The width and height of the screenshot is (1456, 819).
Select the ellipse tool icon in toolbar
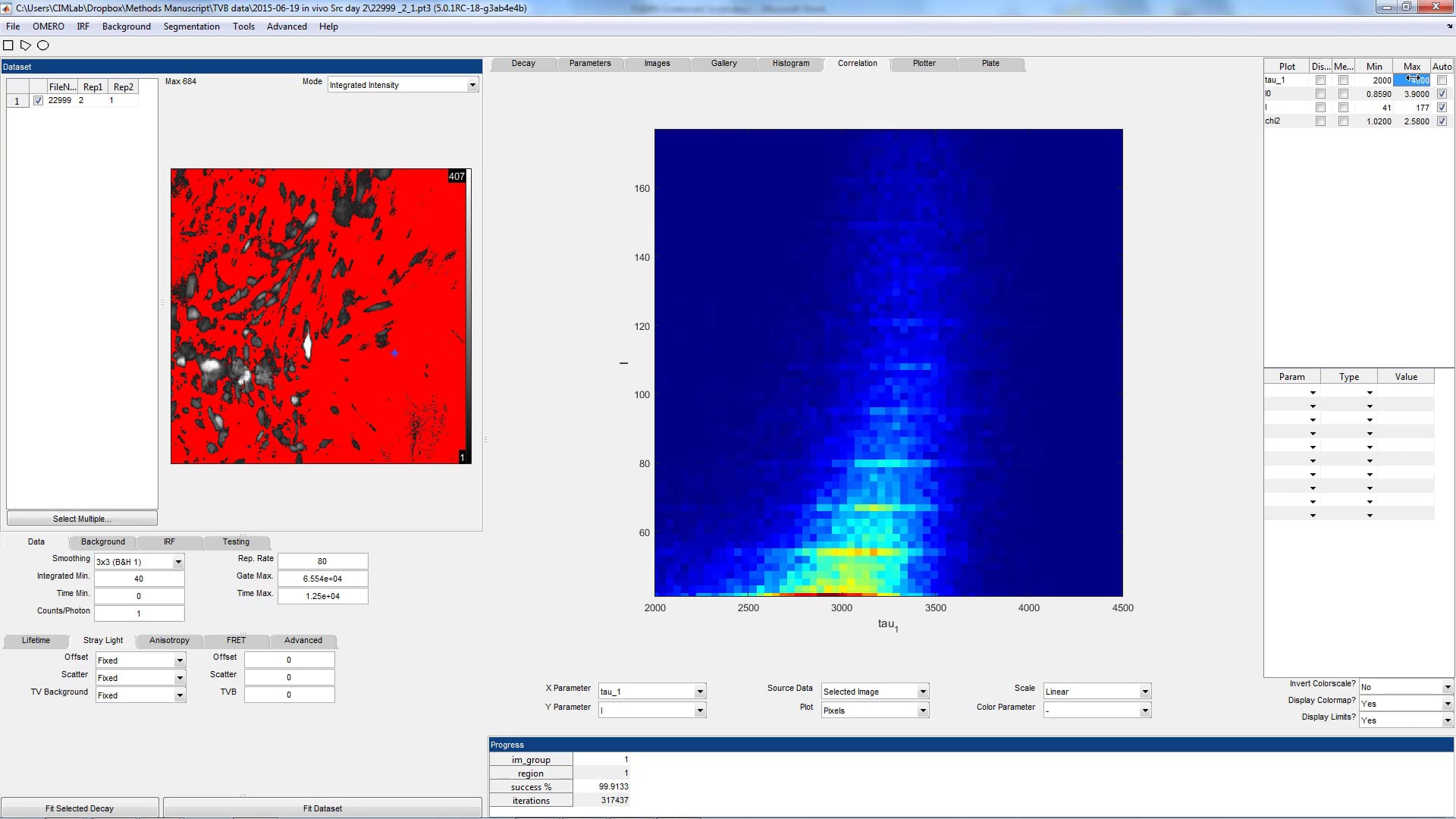coord(43,45)
